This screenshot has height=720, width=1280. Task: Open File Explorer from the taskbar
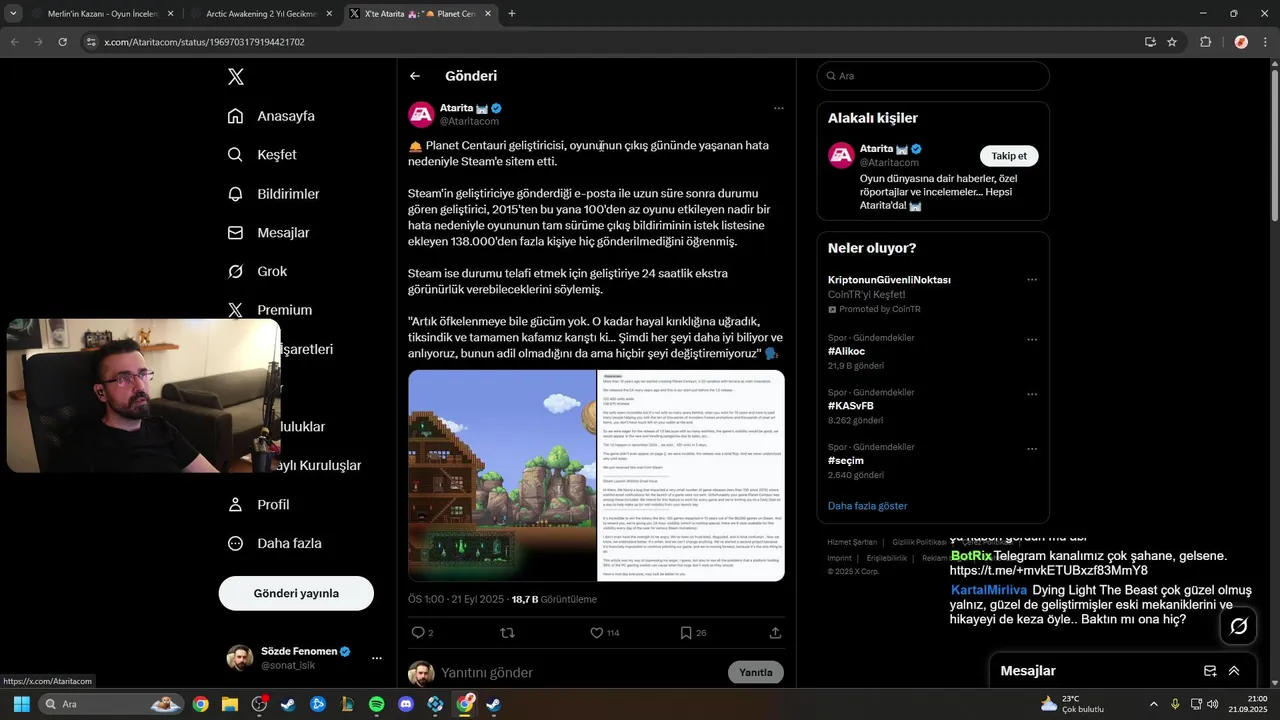(x=230, y=704)
